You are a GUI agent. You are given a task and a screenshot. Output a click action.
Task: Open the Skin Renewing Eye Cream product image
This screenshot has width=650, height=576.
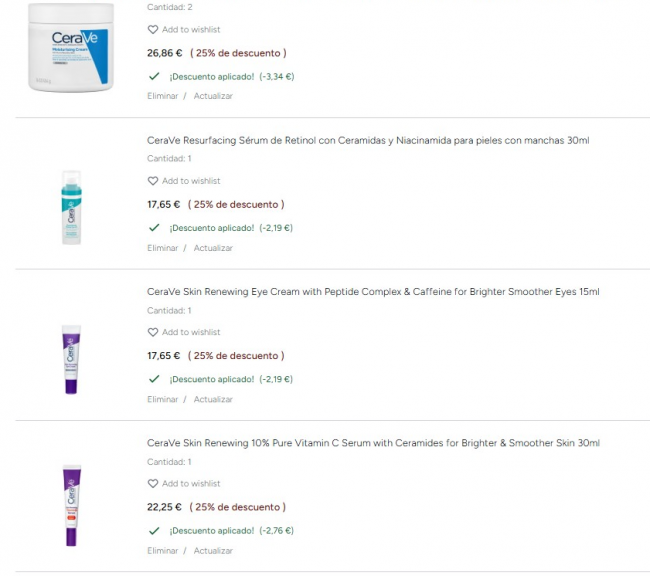[71, 358]
